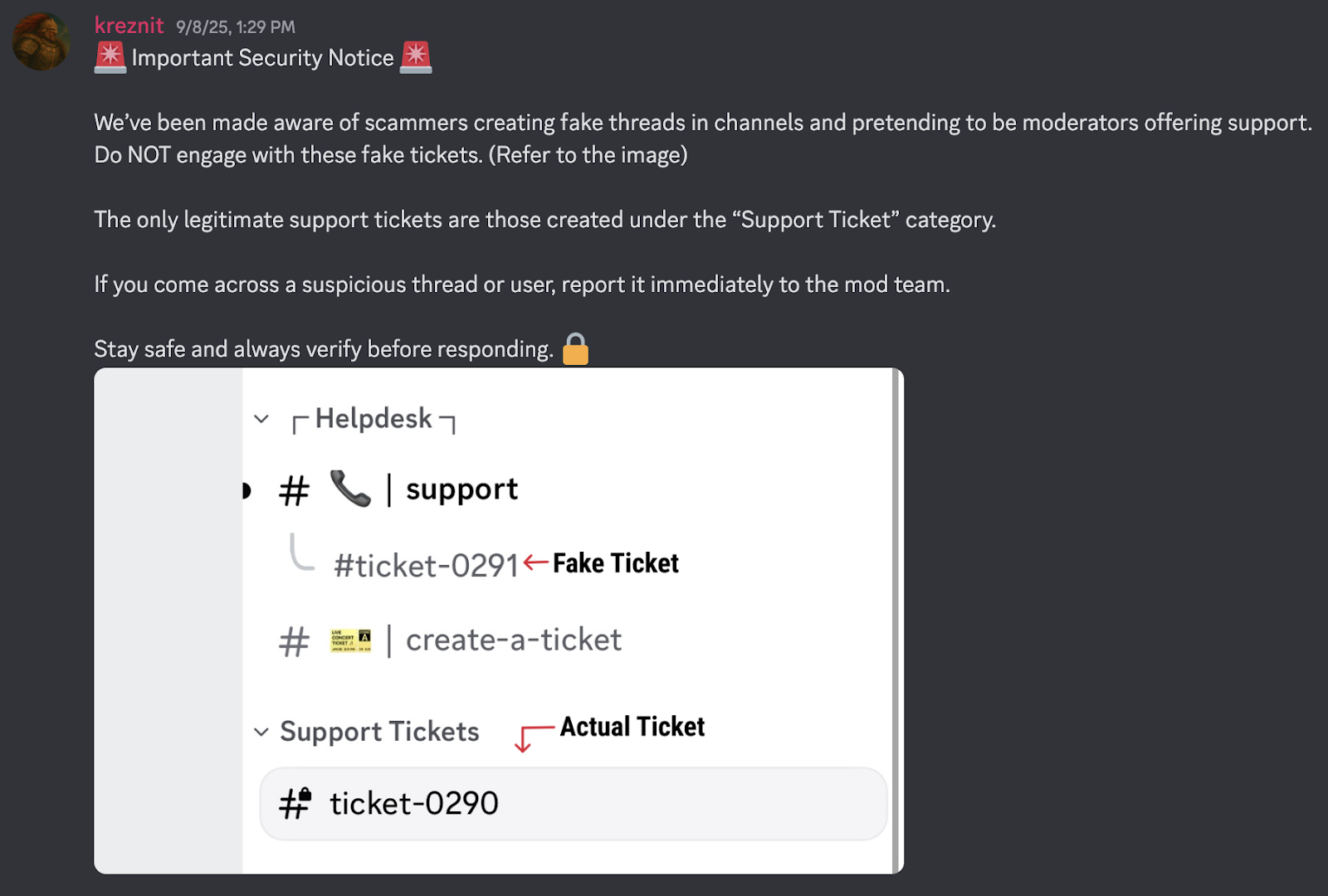
Task: Click the locked hash icon on ticket-0290
Action: 295,803
